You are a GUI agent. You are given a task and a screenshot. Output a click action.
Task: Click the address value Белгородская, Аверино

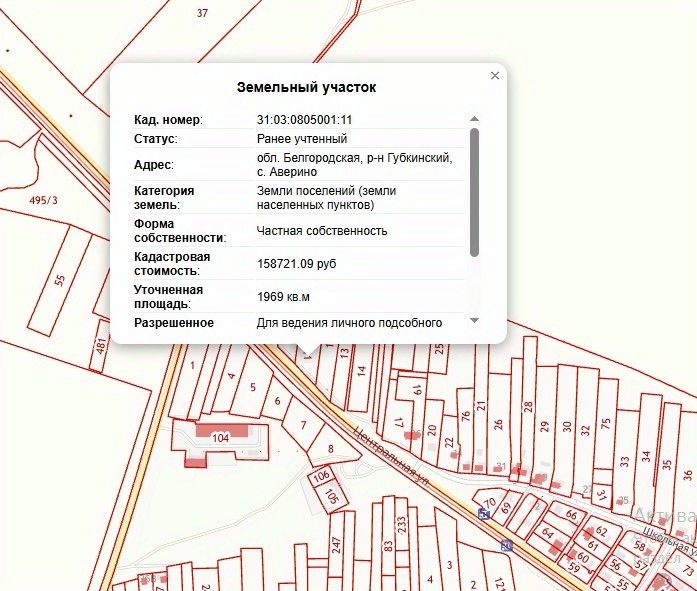pos(354,165)
